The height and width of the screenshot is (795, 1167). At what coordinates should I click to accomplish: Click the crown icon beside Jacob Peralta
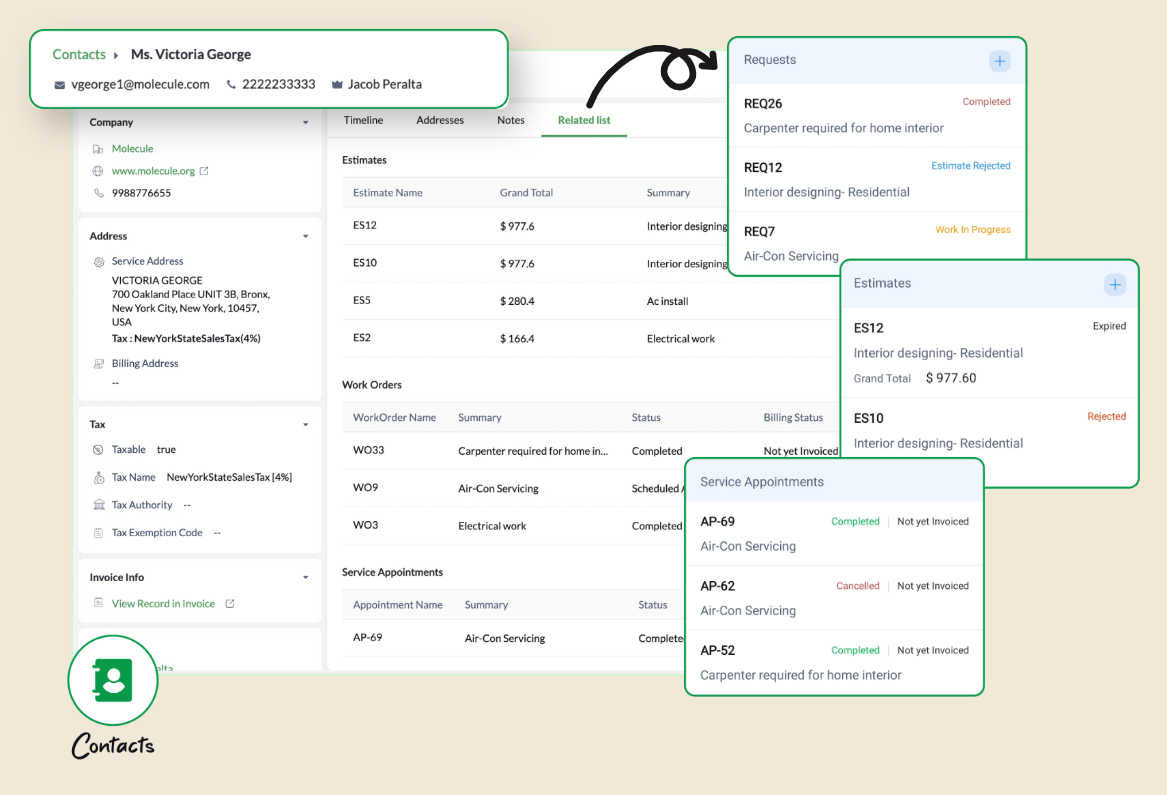click(337, 85)
